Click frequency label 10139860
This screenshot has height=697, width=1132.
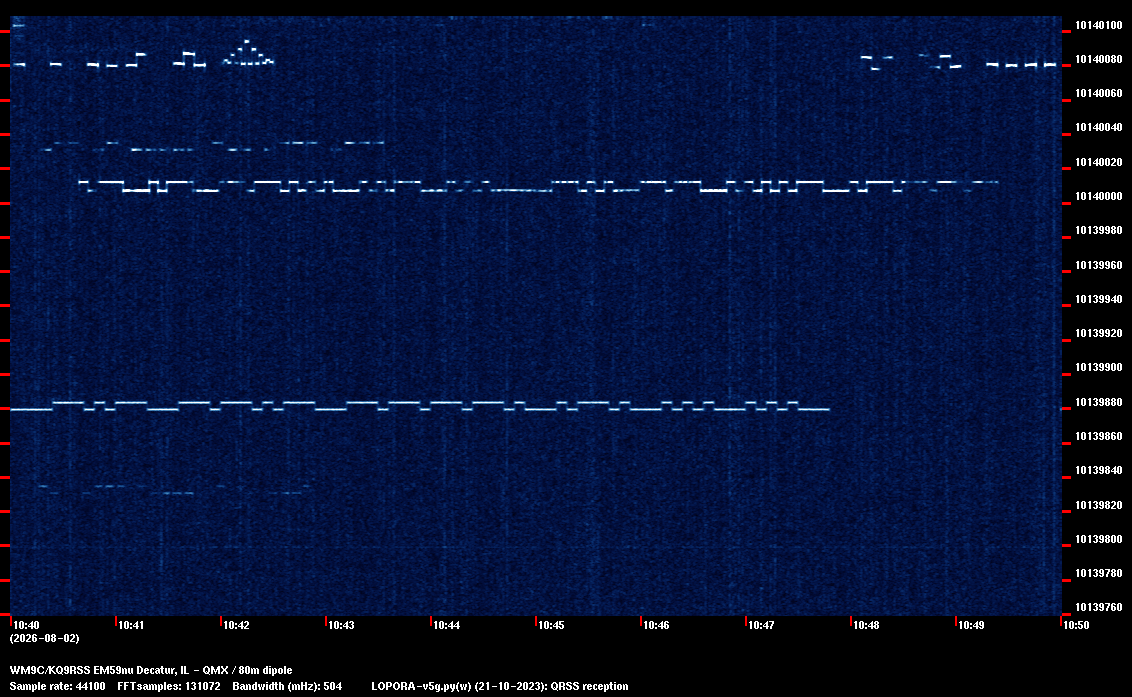click(x=1099, y=436)
